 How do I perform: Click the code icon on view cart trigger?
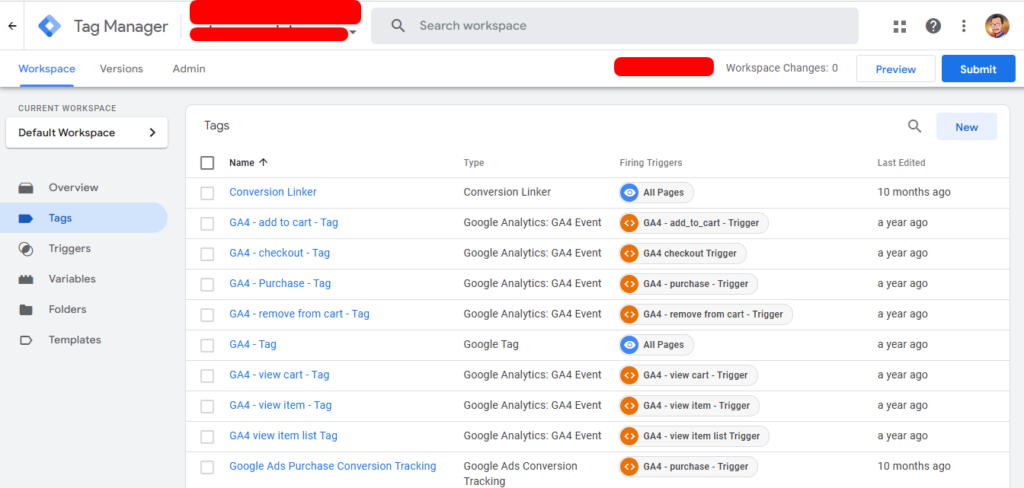(x=630, y=375)
